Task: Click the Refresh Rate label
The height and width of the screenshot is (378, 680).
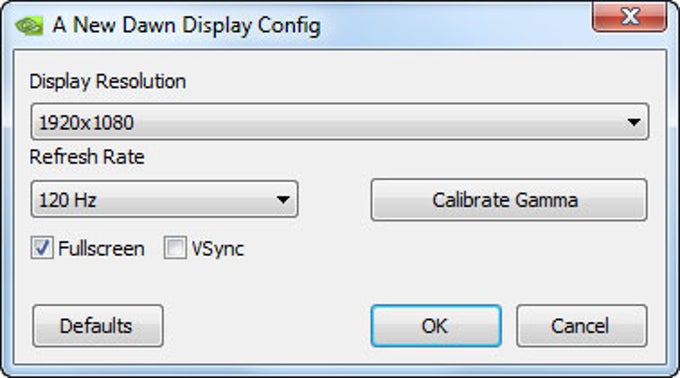Action: [x=87, y=156]
